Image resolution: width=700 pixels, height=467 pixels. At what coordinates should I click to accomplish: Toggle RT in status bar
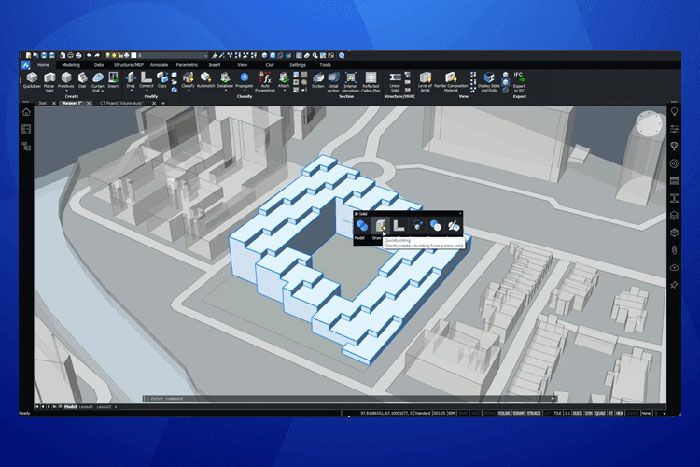pos(611,413)
